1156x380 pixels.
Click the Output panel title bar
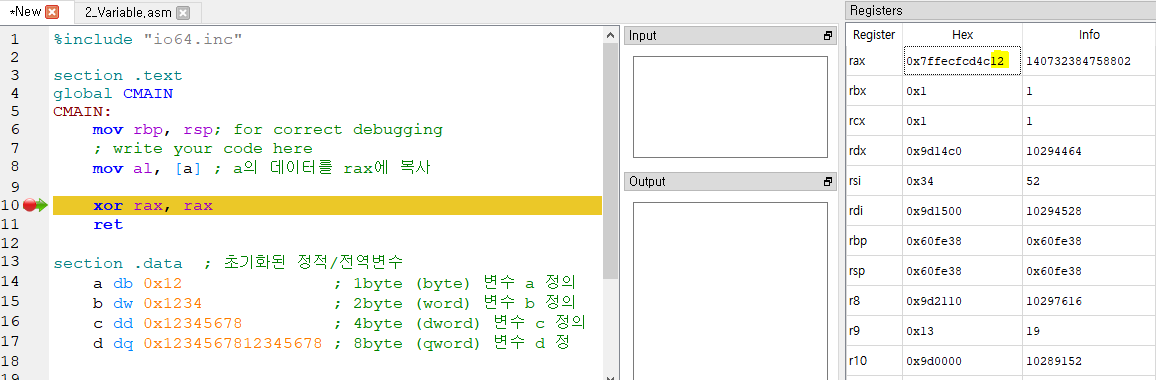[730, 182]
